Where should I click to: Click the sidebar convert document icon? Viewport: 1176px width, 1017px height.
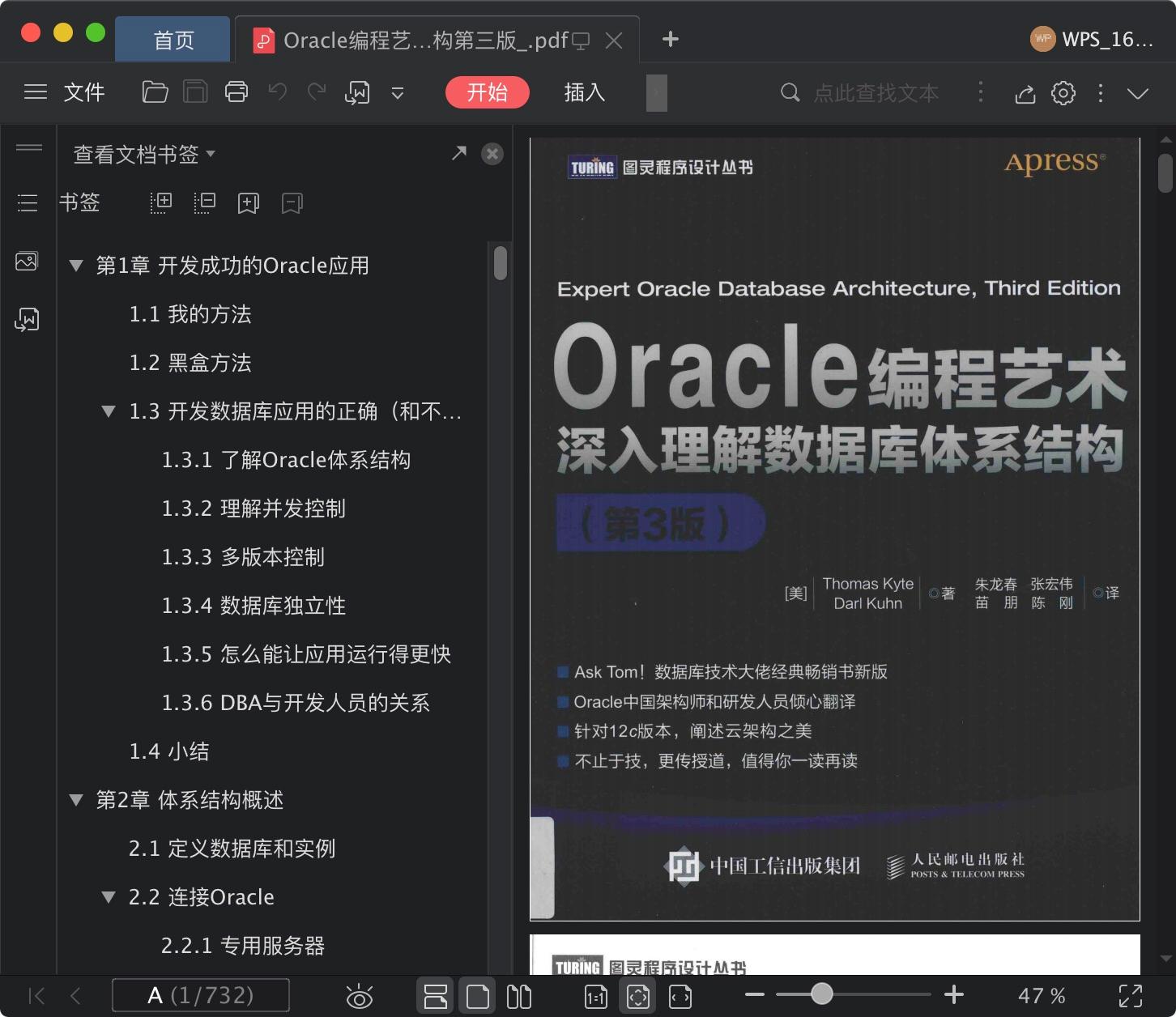click(27, 319)
